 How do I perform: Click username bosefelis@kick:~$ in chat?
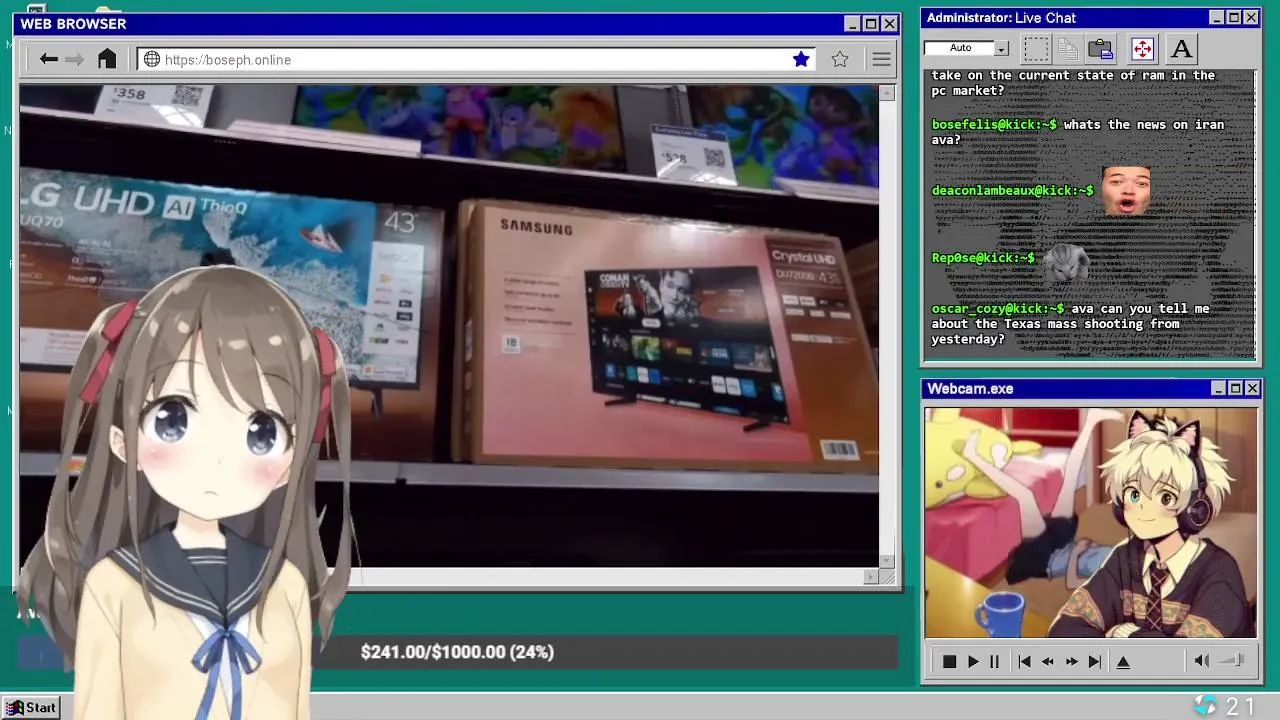coord(994,125)
